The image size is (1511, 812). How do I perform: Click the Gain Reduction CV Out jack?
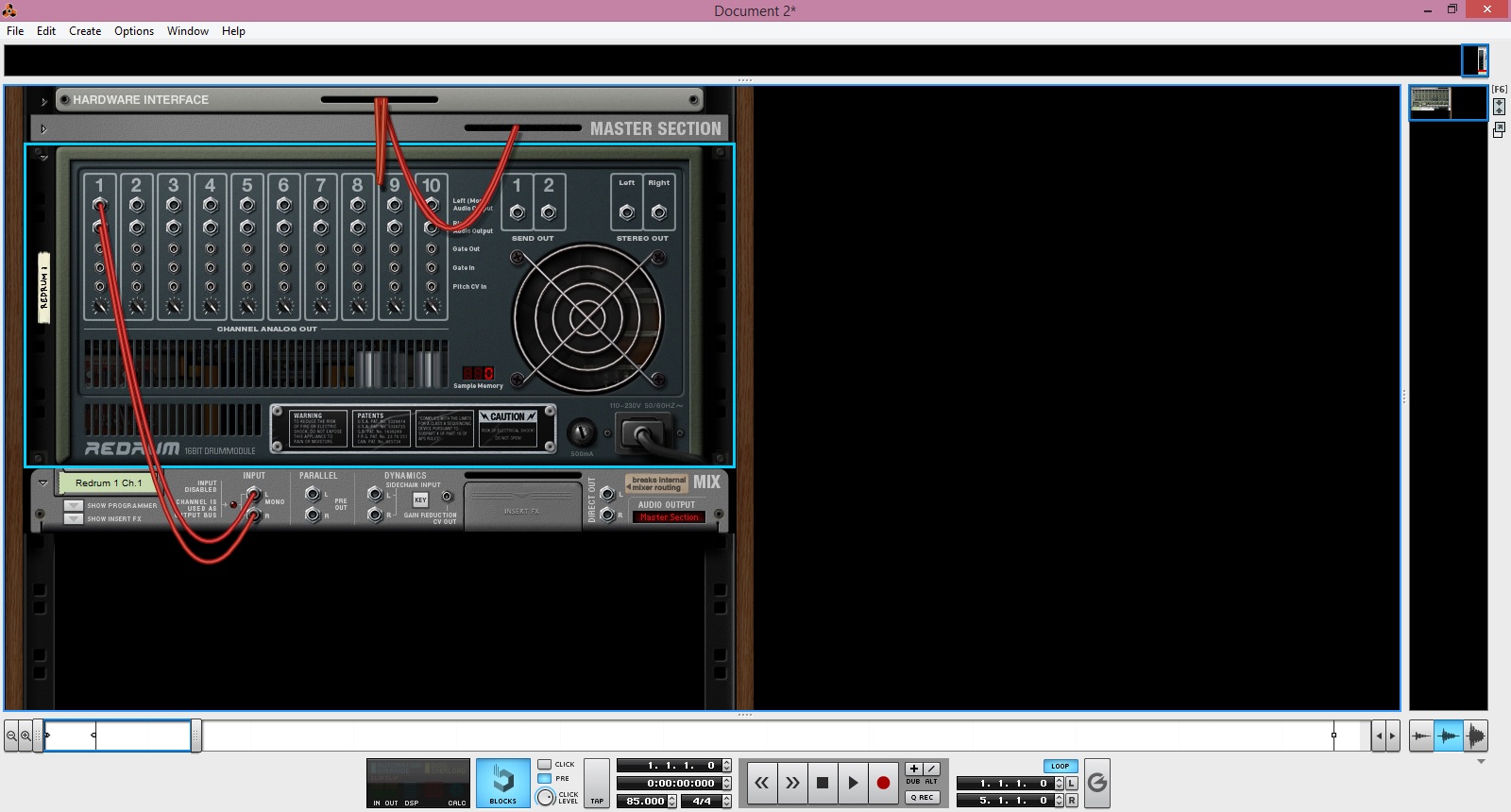point(448,497)
